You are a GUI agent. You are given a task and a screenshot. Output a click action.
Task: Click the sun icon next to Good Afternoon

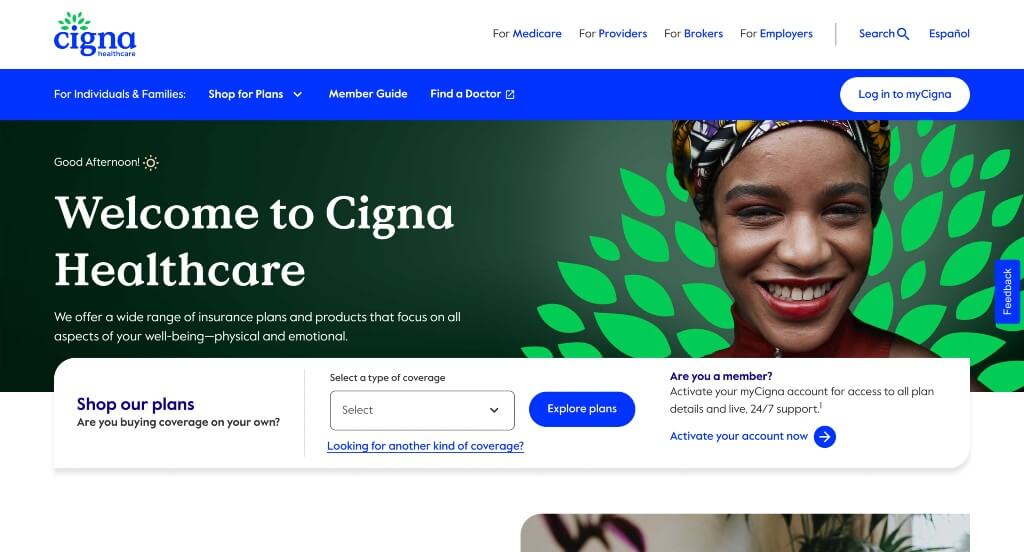(151, 163)
